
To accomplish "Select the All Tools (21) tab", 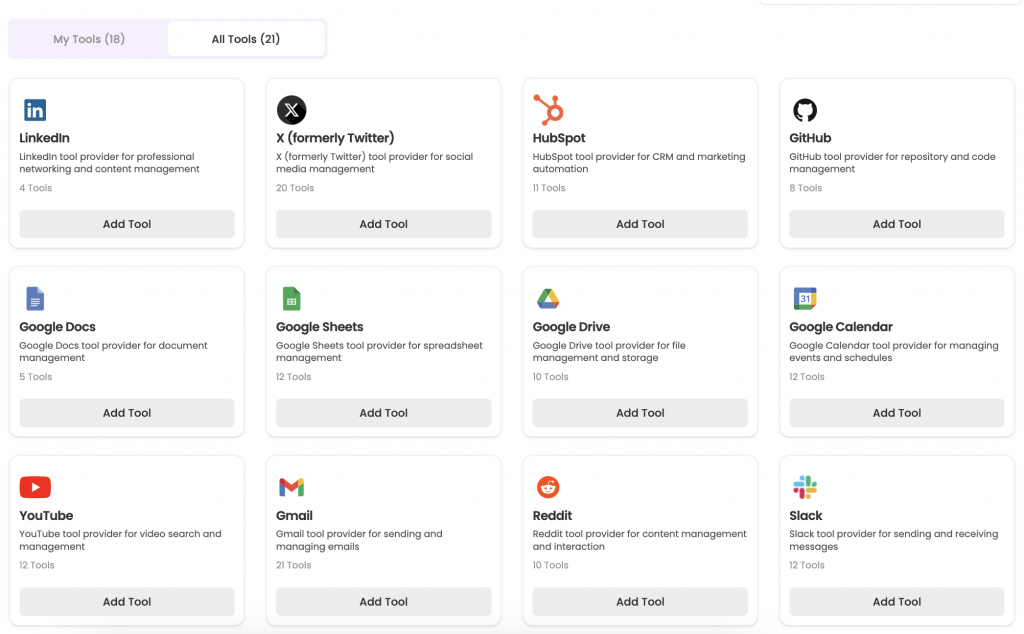I will tap(246, 39).
